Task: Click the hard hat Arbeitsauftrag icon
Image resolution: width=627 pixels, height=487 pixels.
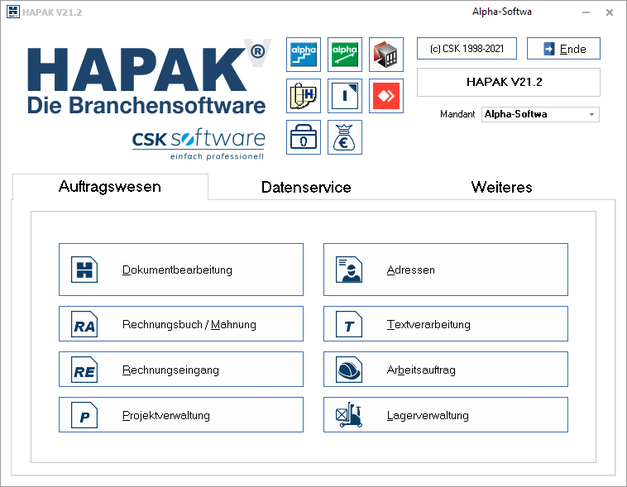Action: click(349, 369)
